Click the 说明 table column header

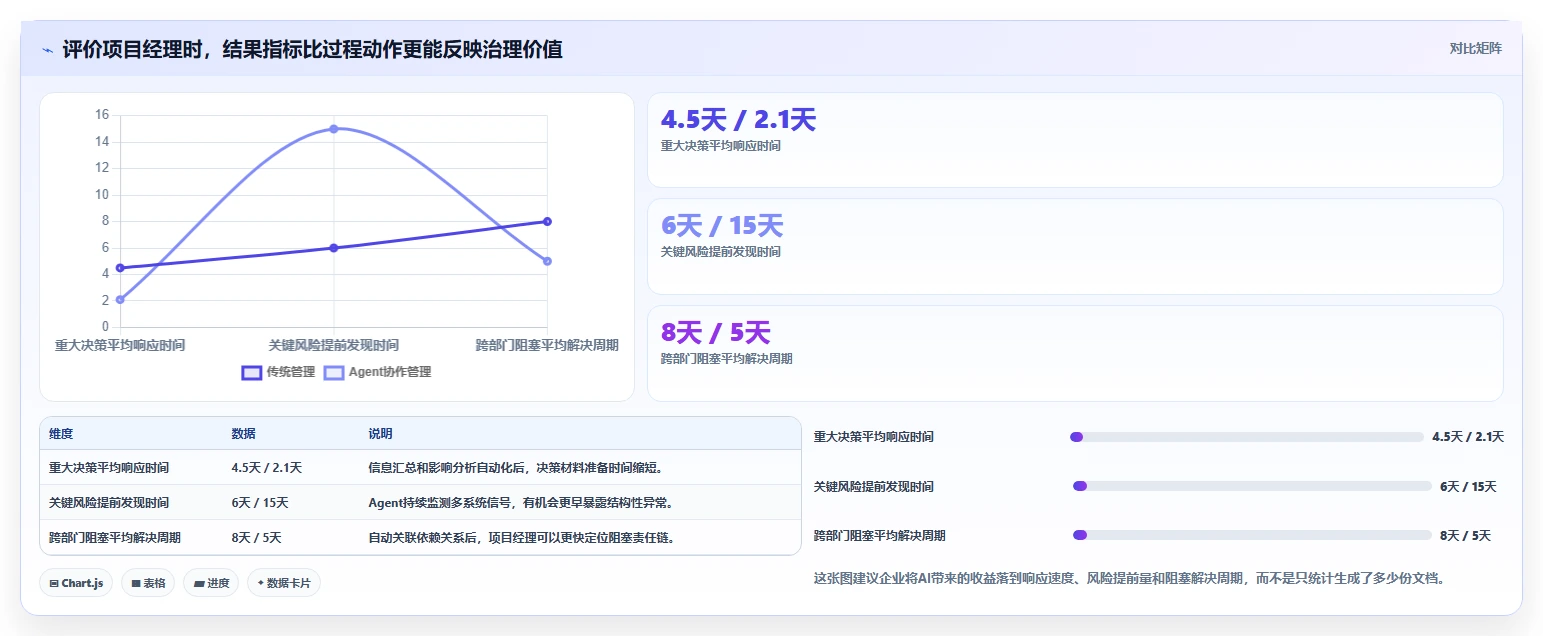tap(381, 434)
